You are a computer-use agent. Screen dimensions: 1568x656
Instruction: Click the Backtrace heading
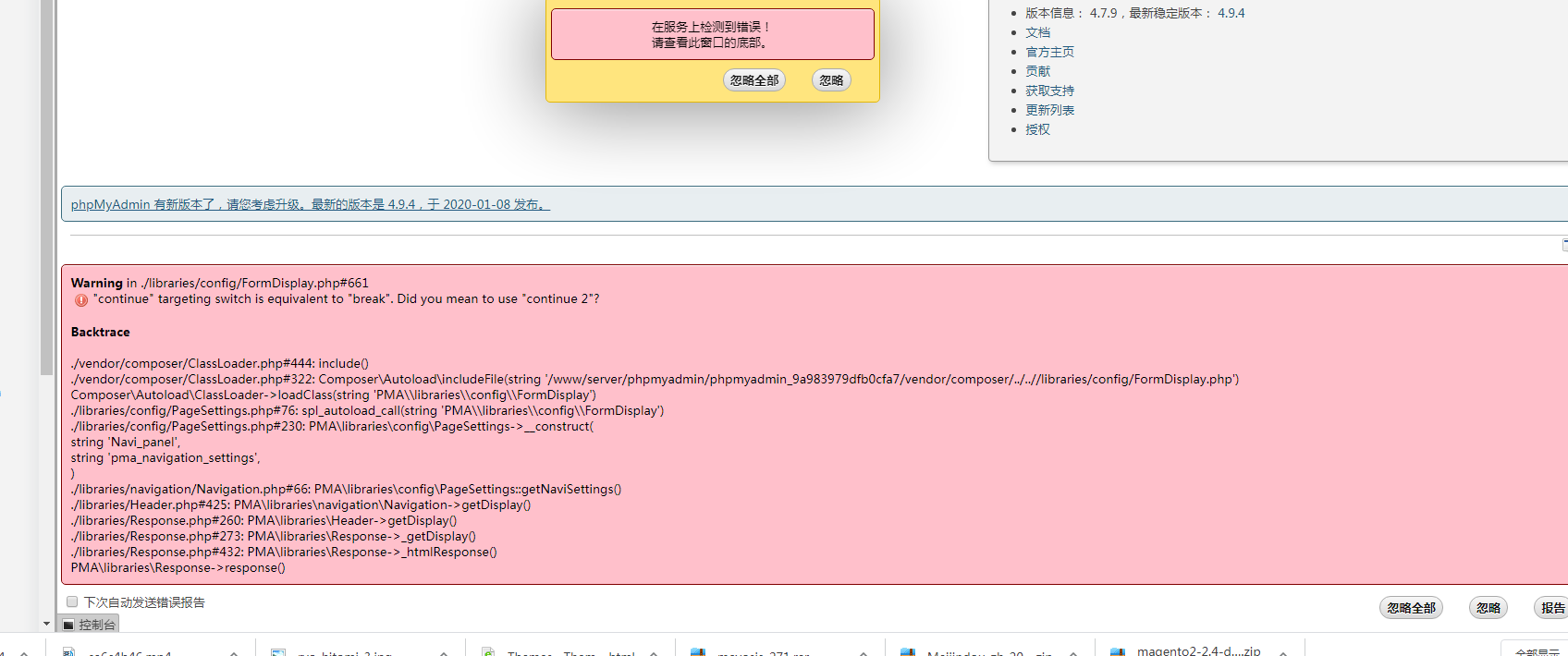pos(101,332)
